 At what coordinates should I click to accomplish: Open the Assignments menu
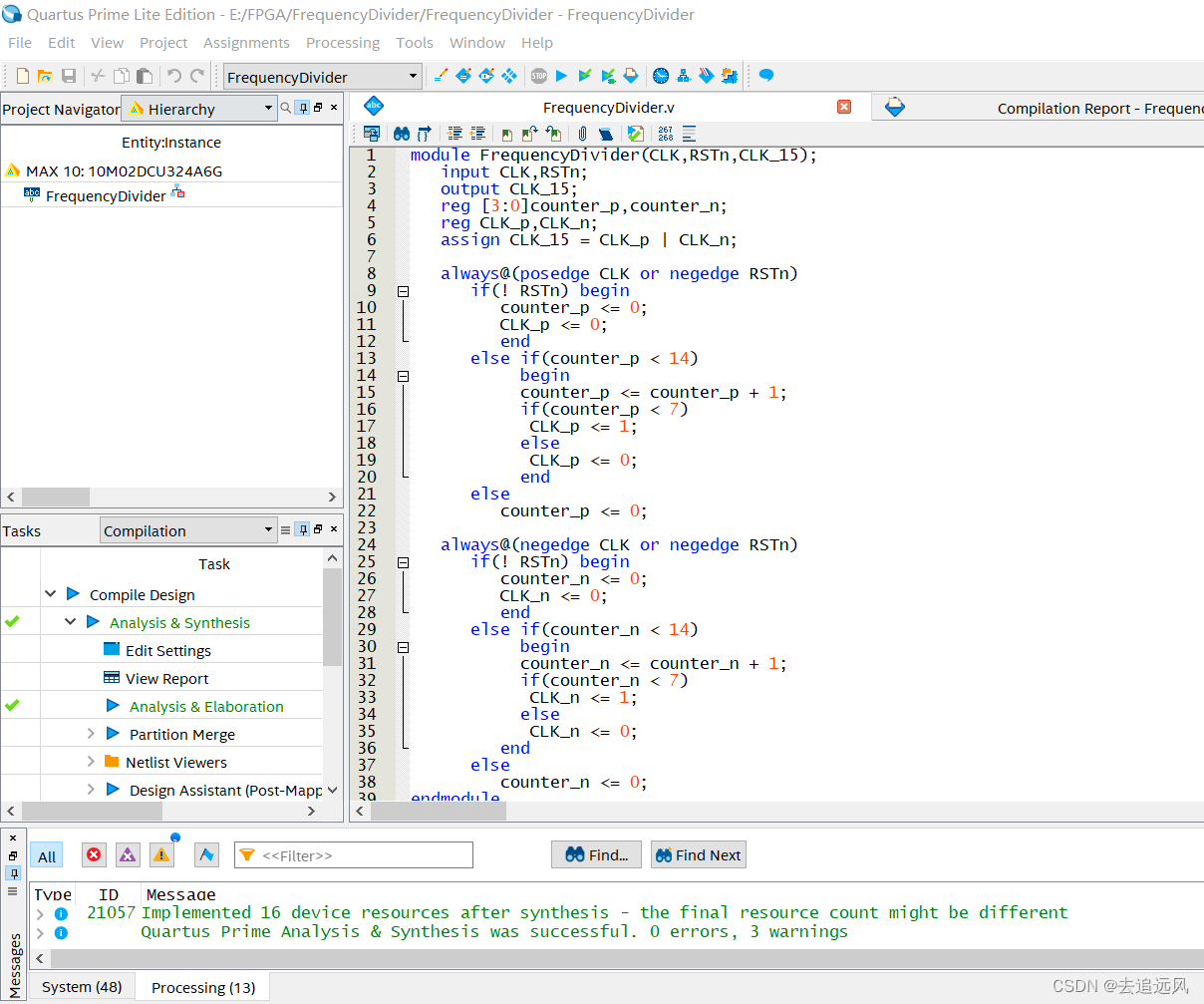pyautogui.click(x=246, y=42)
